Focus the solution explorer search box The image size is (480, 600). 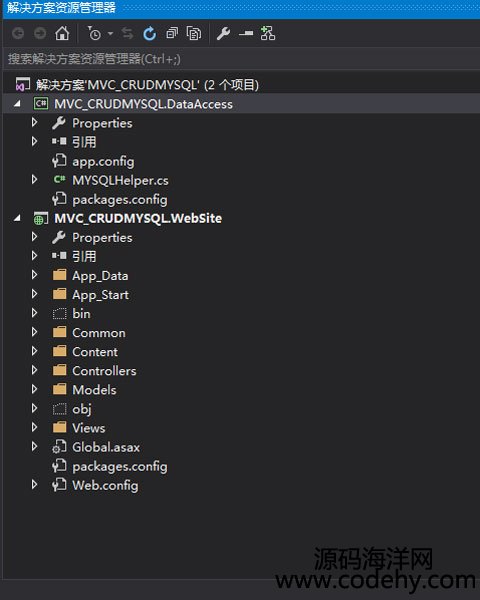pyautogui.click(x=241, y=59)
